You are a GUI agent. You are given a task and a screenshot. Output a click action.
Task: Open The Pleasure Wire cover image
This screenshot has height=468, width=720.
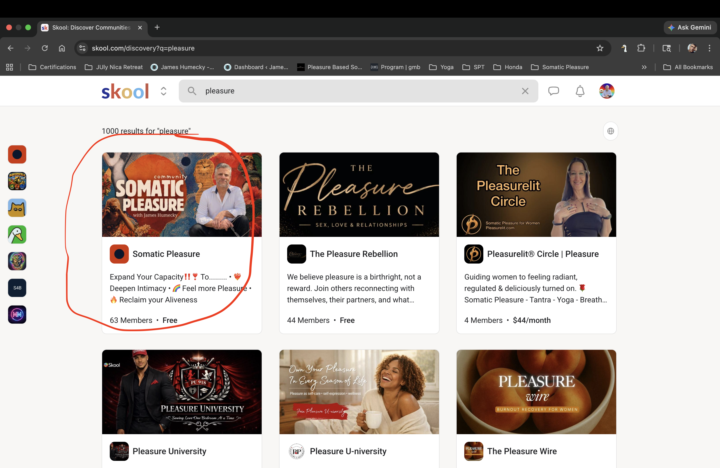coord(536,392)
